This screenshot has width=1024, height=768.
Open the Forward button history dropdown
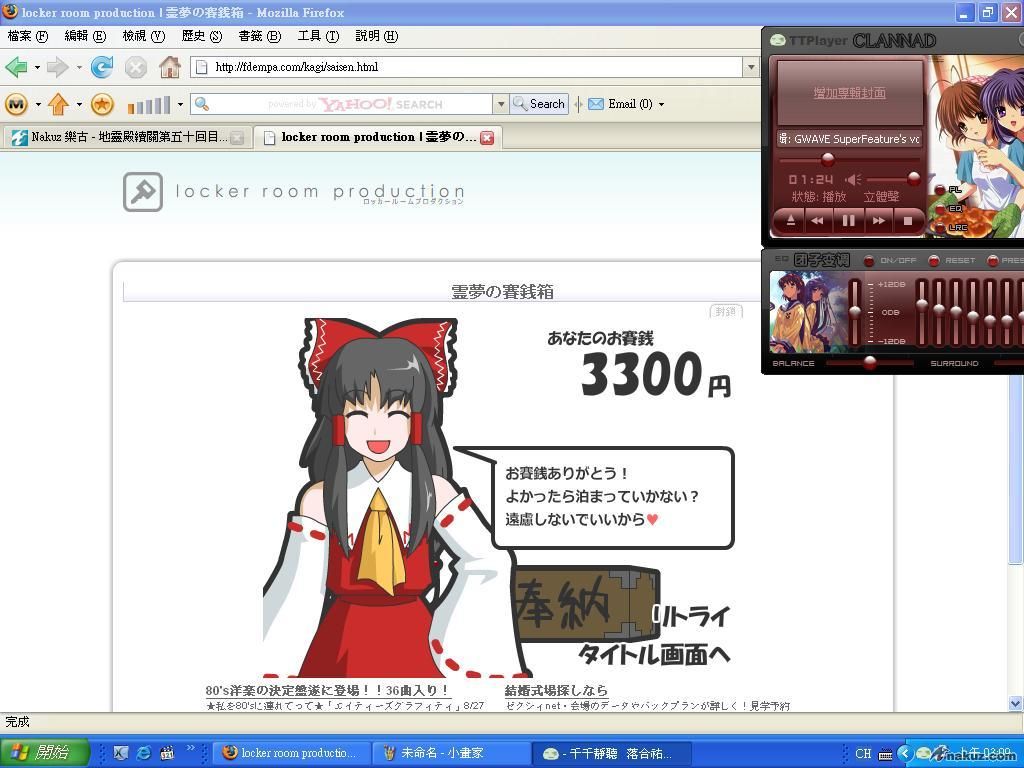coord(79,67)
